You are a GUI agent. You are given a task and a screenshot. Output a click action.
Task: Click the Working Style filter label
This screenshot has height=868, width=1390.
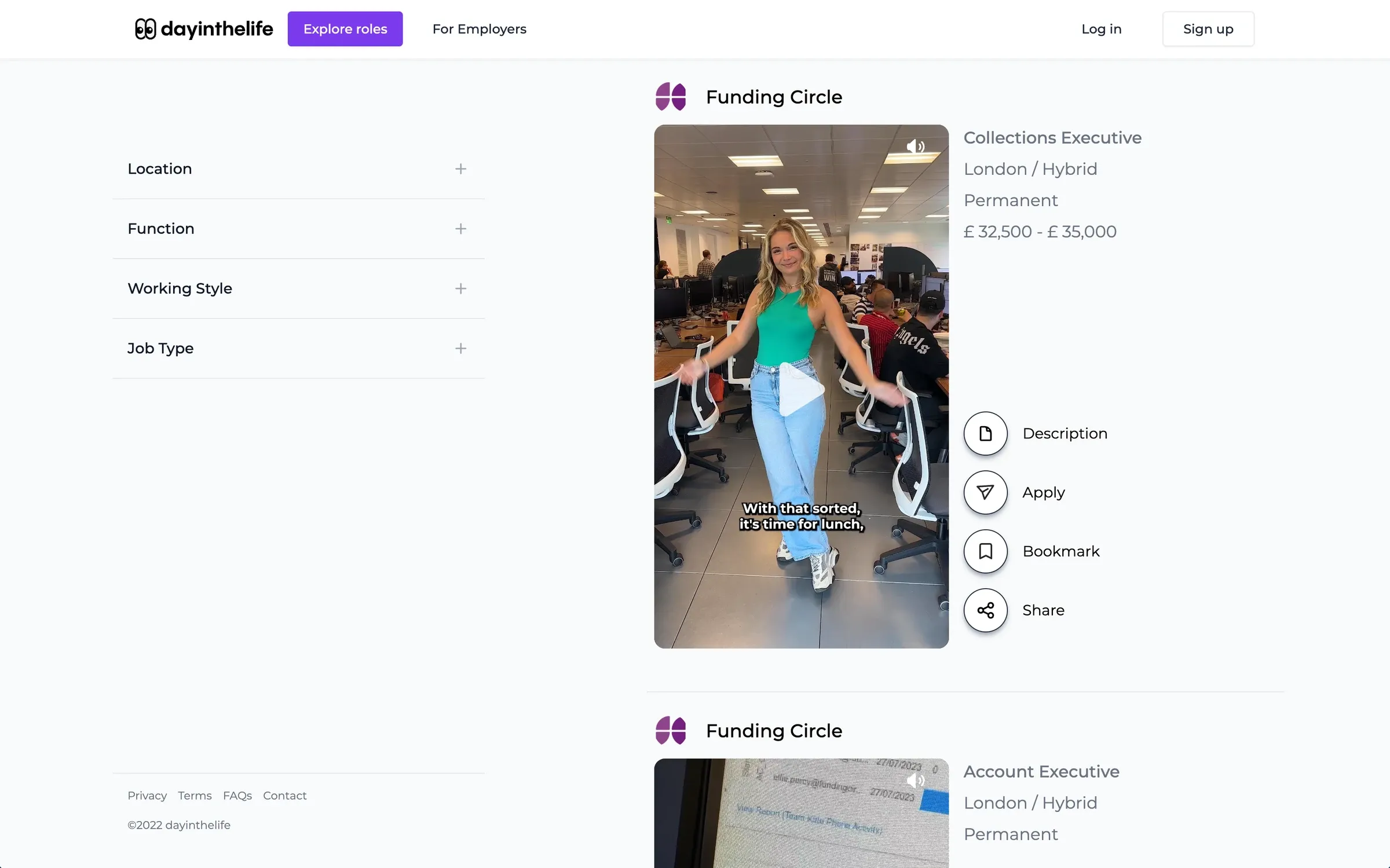point(180,288)
